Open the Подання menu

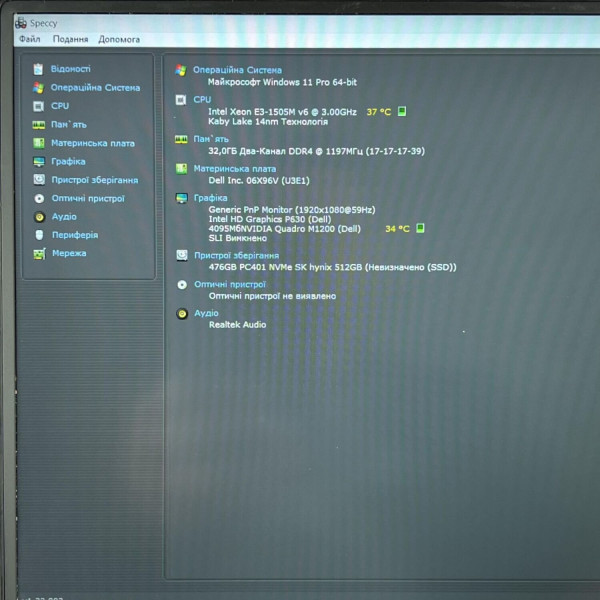pyautogui.click(x=70, y=39)
